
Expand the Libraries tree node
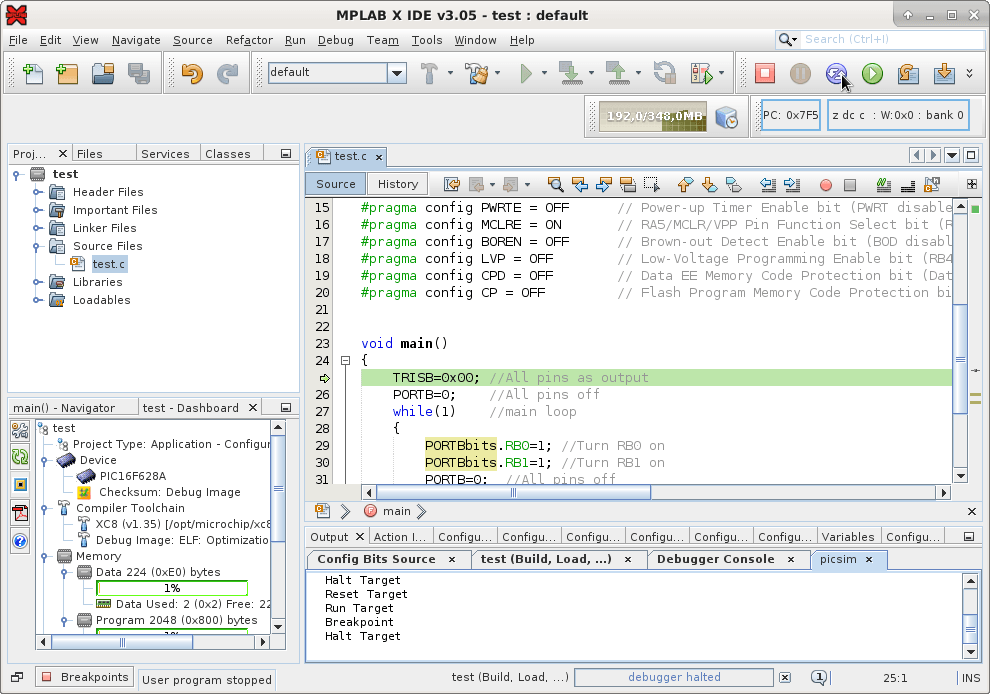(37, 282)
